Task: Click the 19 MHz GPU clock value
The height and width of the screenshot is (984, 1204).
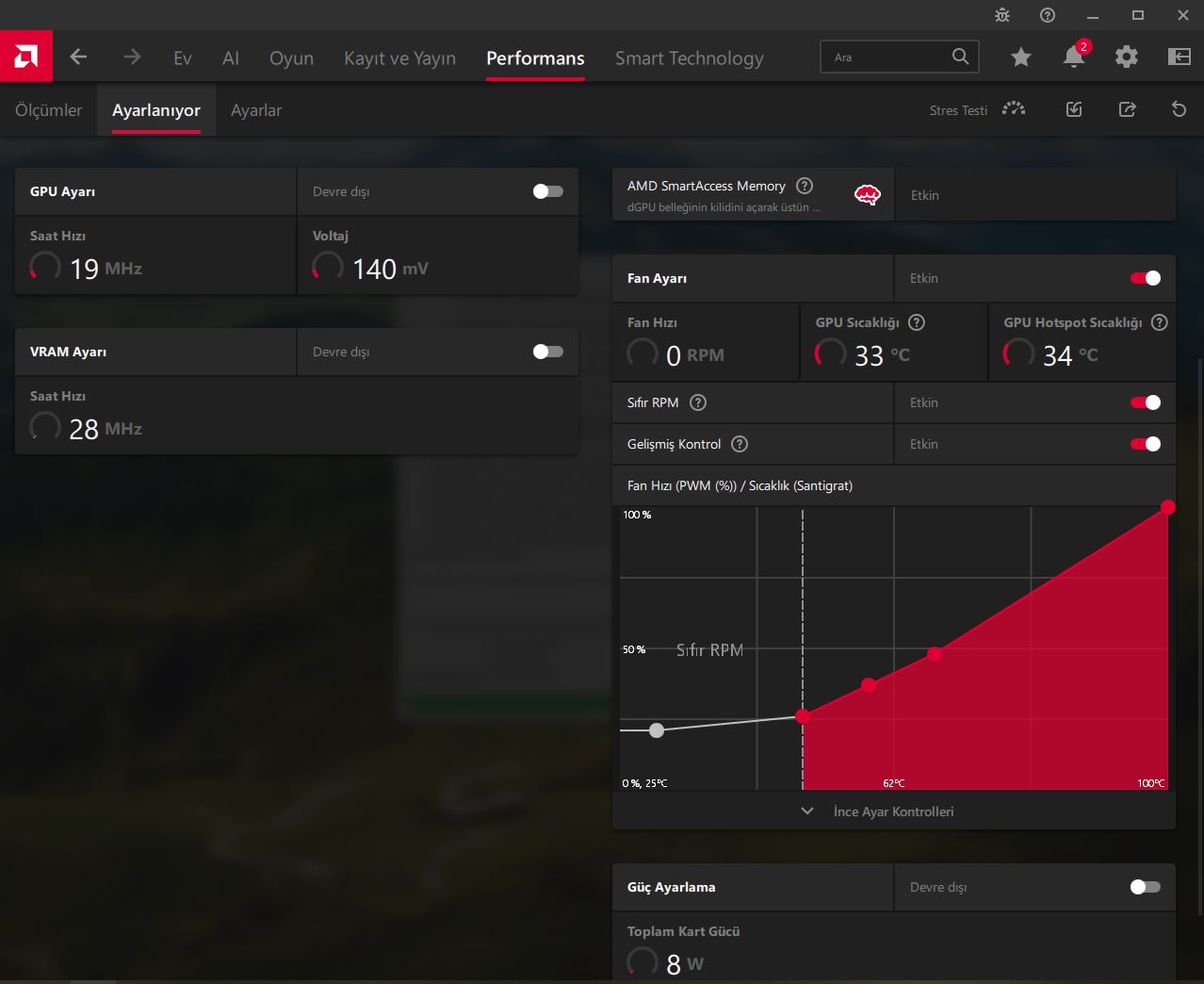Action: [106, 269]
